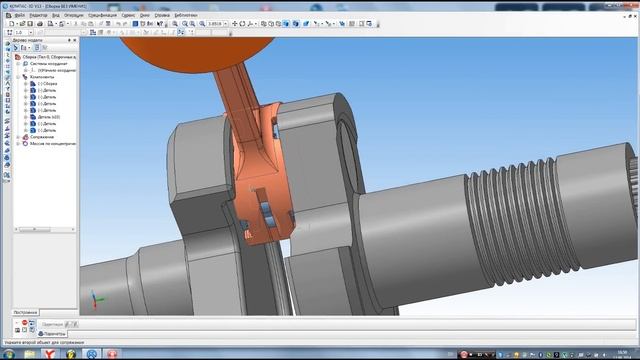Open the Библиотеки menu
Image resolution: width=640 pixels, height=360 pixels.
(186, 15)
